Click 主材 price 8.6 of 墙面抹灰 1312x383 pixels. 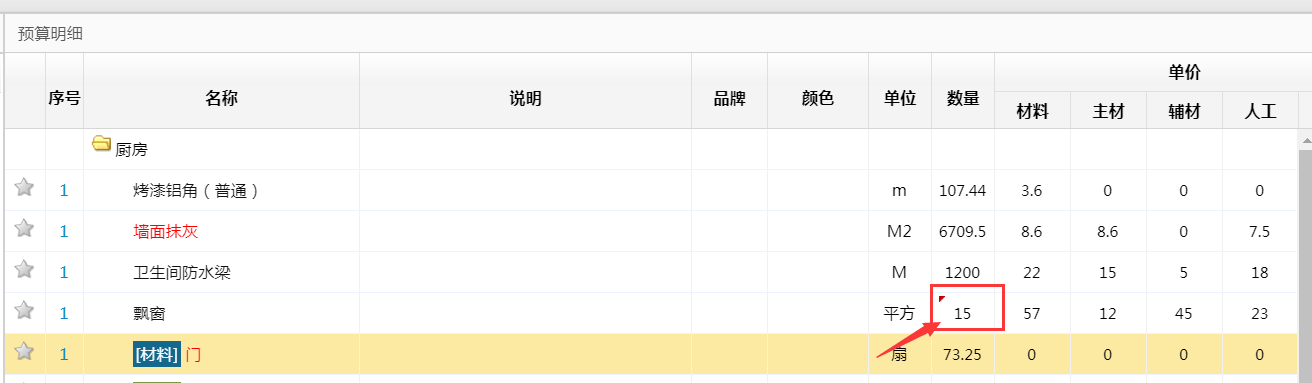1108,231
